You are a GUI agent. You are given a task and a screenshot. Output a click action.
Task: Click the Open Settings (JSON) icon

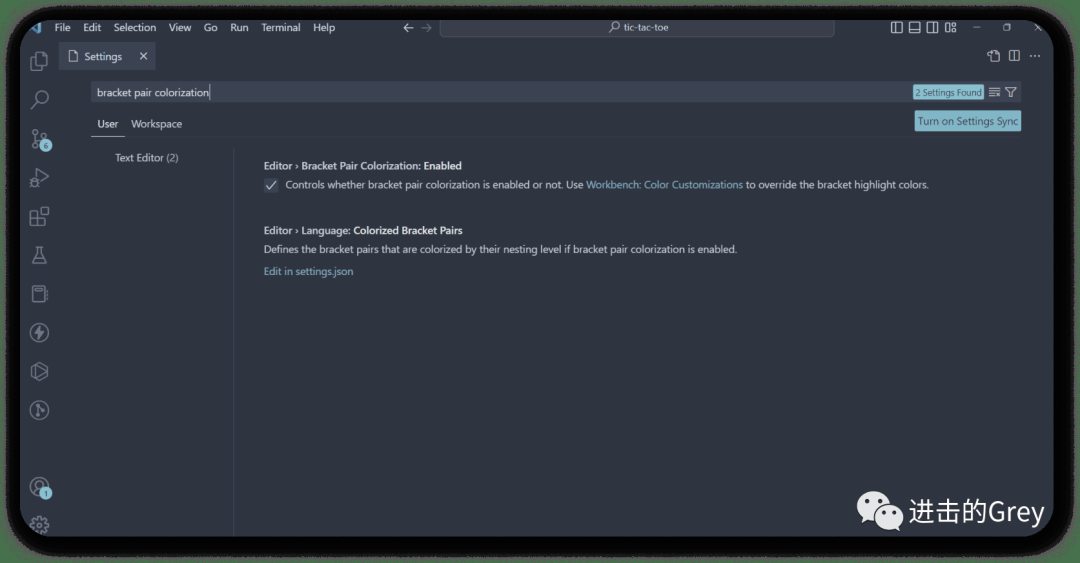click(x=993, y=56)
